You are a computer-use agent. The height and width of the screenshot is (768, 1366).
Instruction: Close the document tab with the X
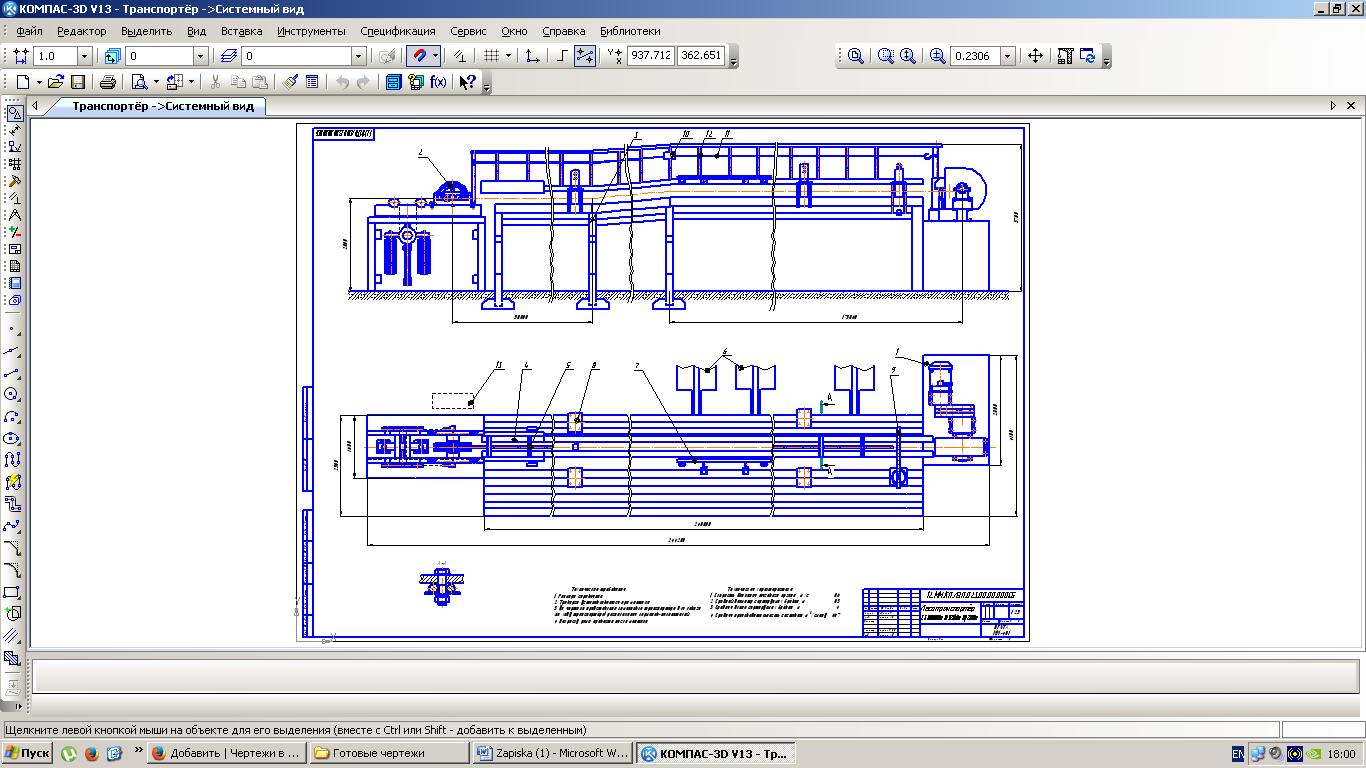[x=1351, y=106]
